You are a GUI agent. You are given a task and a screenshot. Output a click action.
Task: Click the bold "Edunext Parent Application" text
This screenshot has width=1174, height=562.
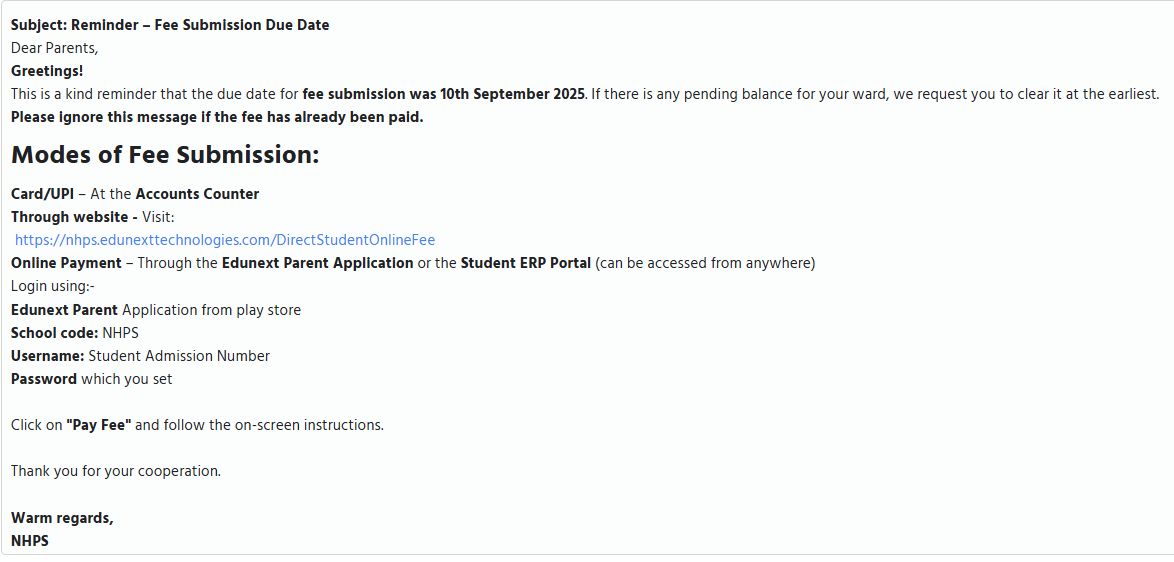(317, 263)
